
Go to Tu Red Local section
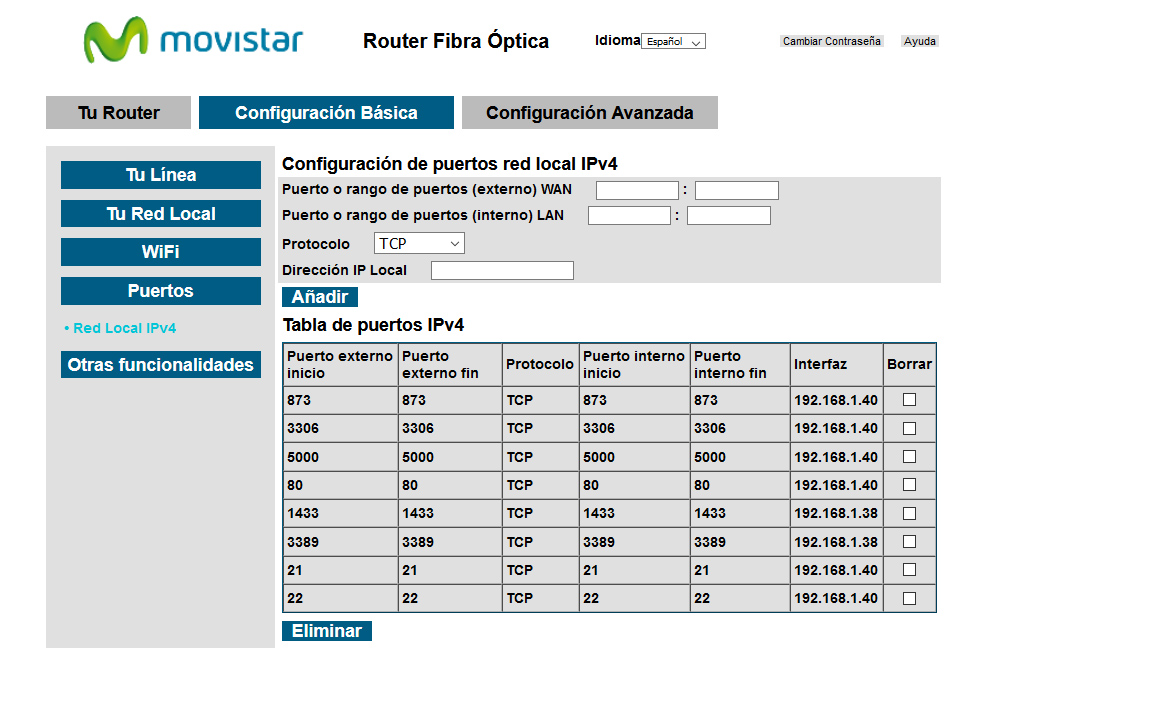click(x=161, y=214)
